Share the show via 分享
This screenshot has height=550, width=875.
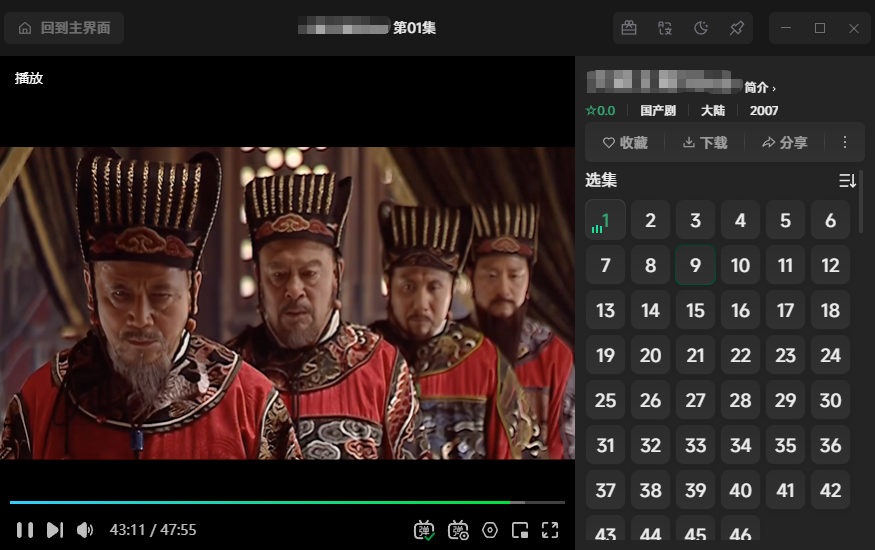(785, 143)
